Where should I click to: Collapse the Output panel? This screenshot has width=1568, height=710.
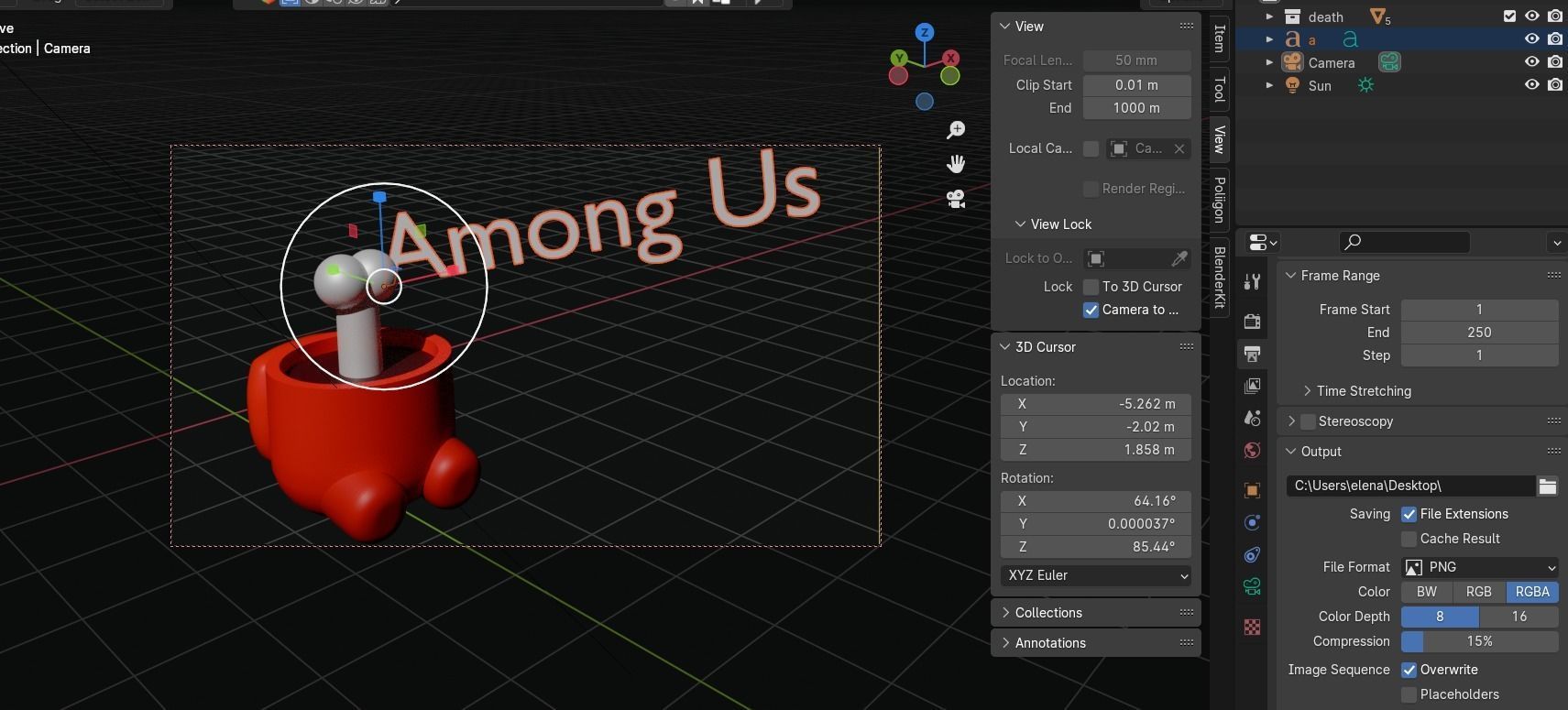(1290, 452)
